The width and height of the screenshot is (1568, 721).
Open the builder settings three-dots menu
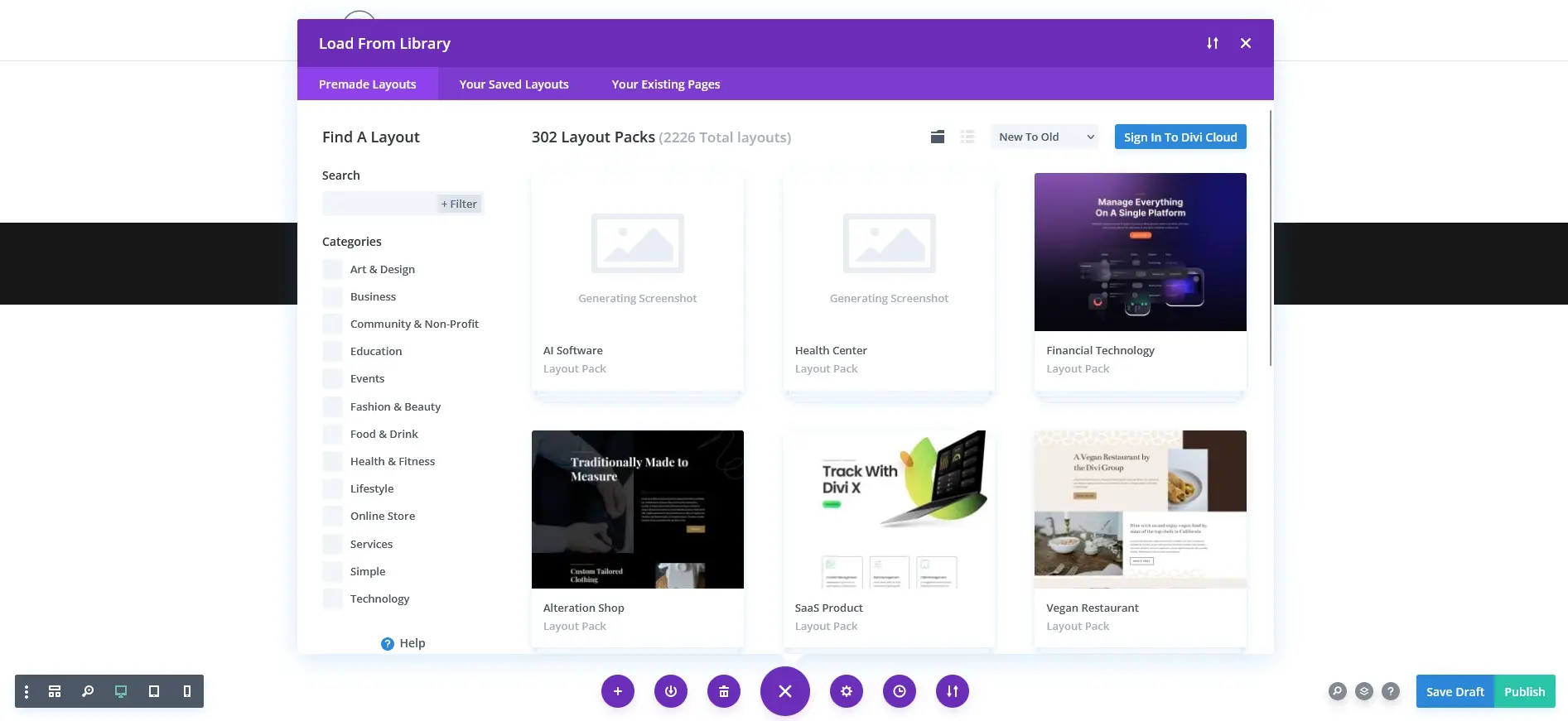coord(27,691)
